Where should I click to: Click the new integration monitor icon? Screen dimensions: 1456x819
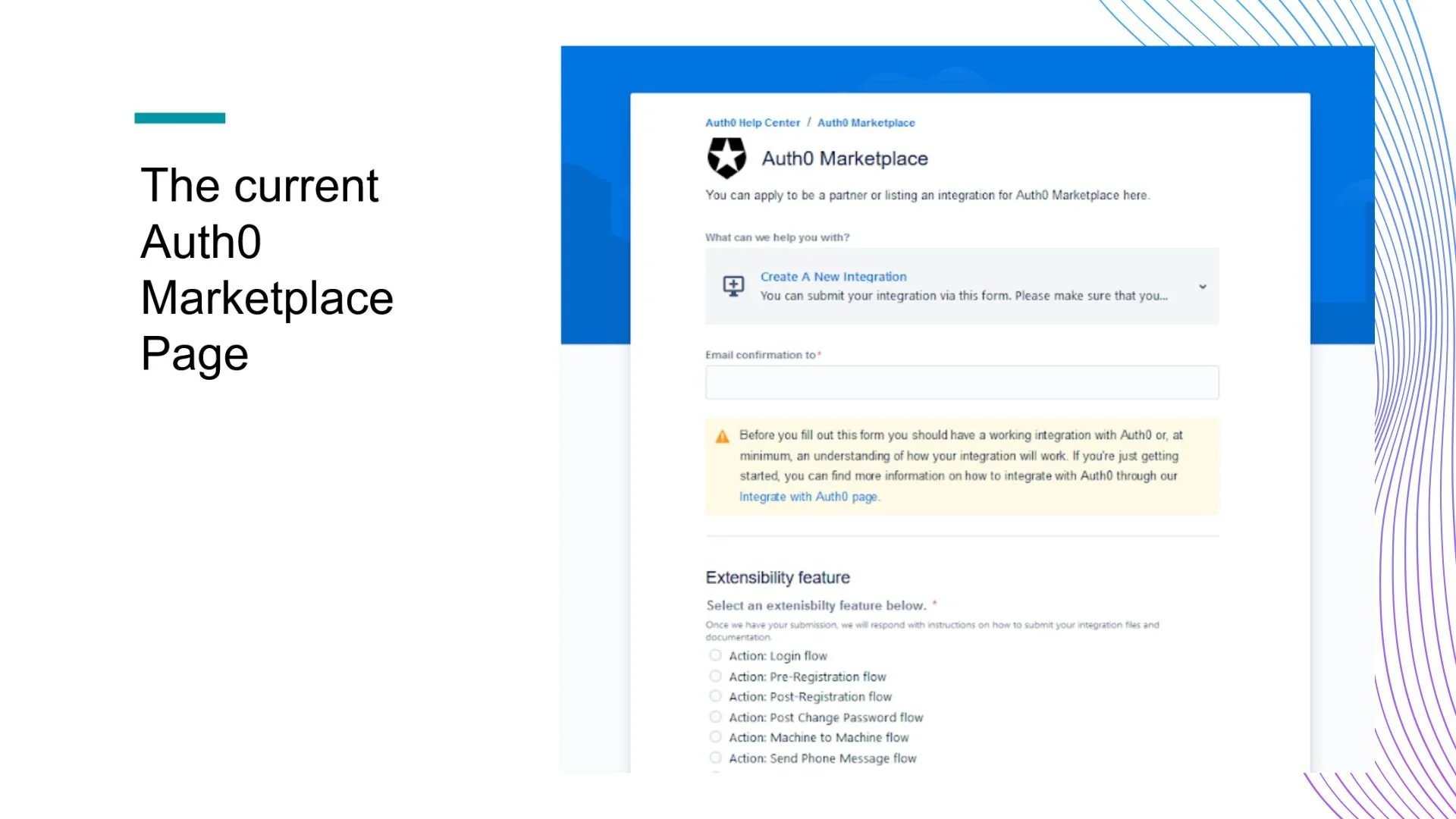pos(733,286)
